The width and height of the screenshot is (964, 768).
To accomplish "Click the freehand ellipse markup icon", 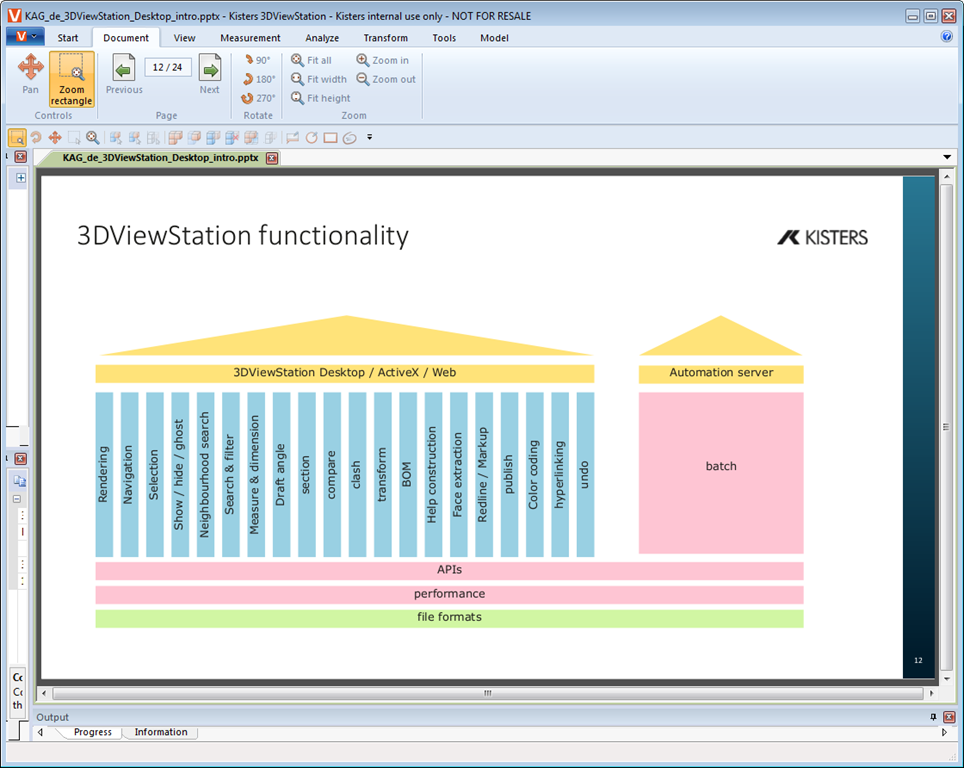I will 350,138.
